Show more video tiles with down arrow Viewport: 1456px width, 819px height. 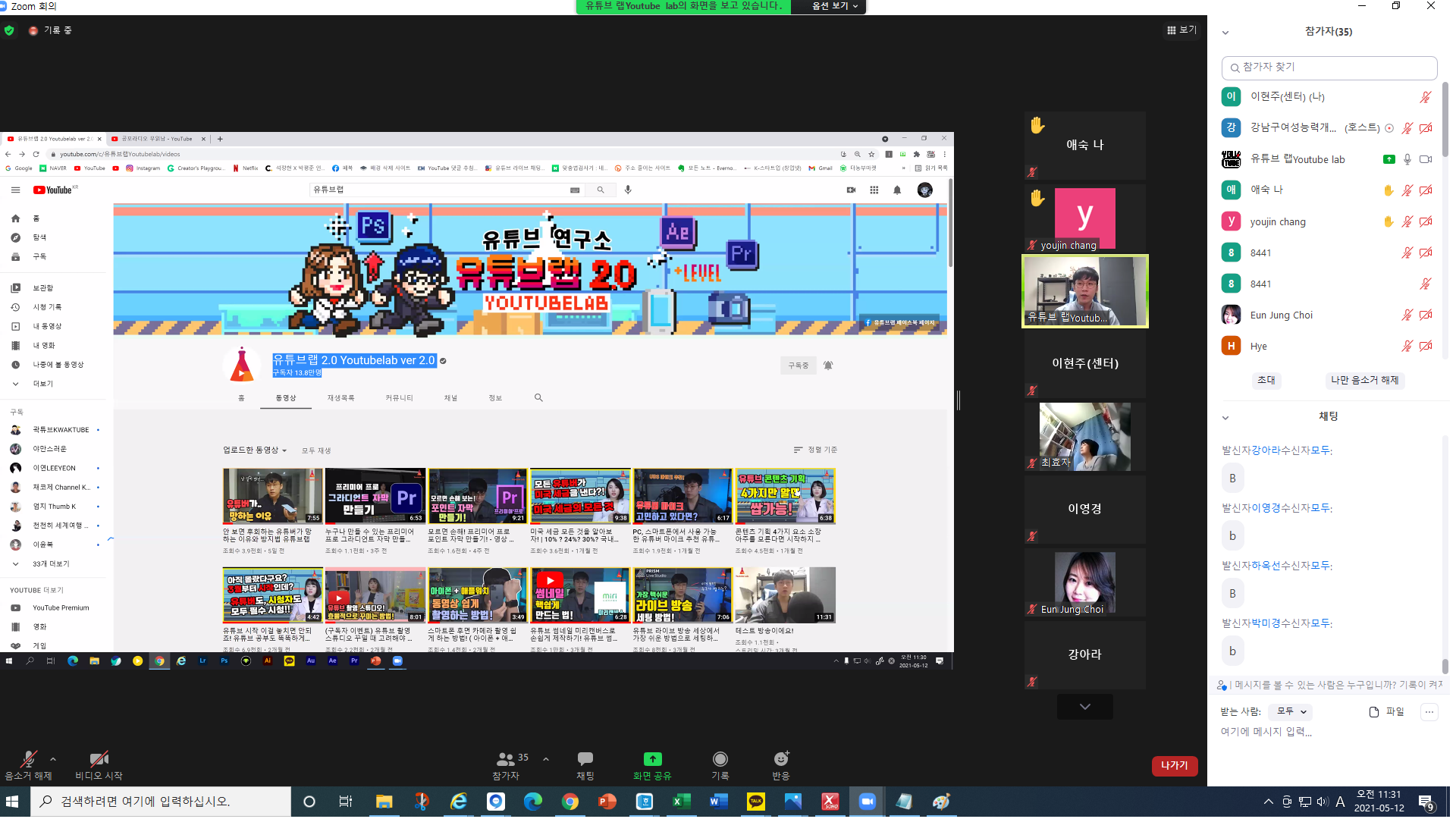(1085, 707)
